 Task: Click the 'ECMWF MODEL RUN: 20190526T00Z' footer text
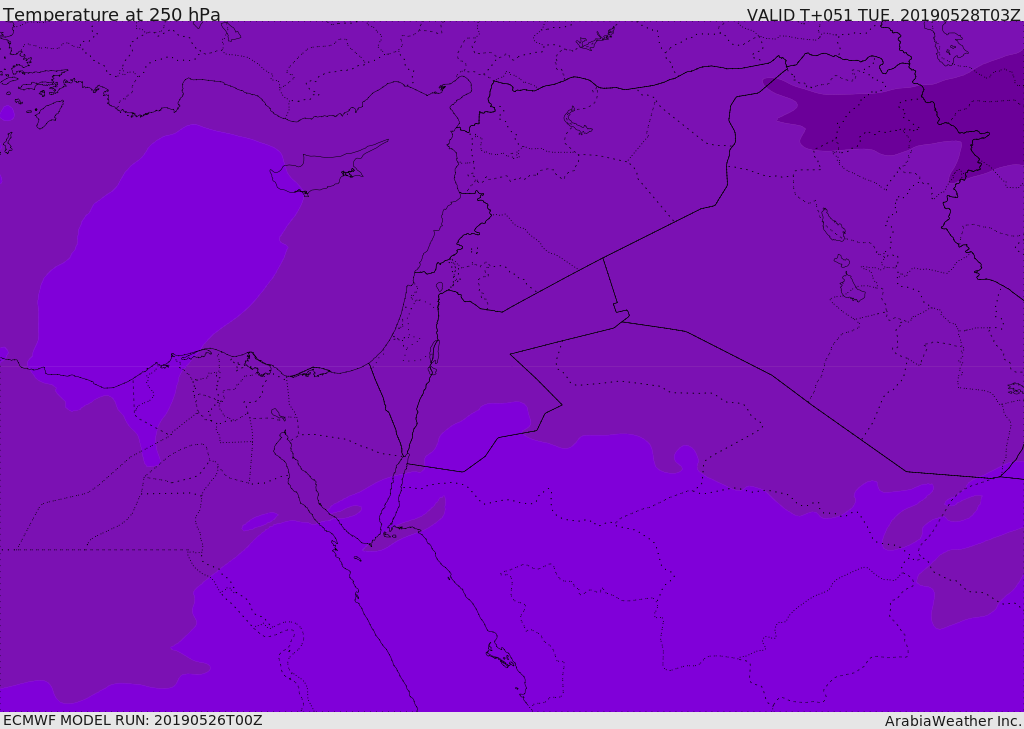[133, 720]
